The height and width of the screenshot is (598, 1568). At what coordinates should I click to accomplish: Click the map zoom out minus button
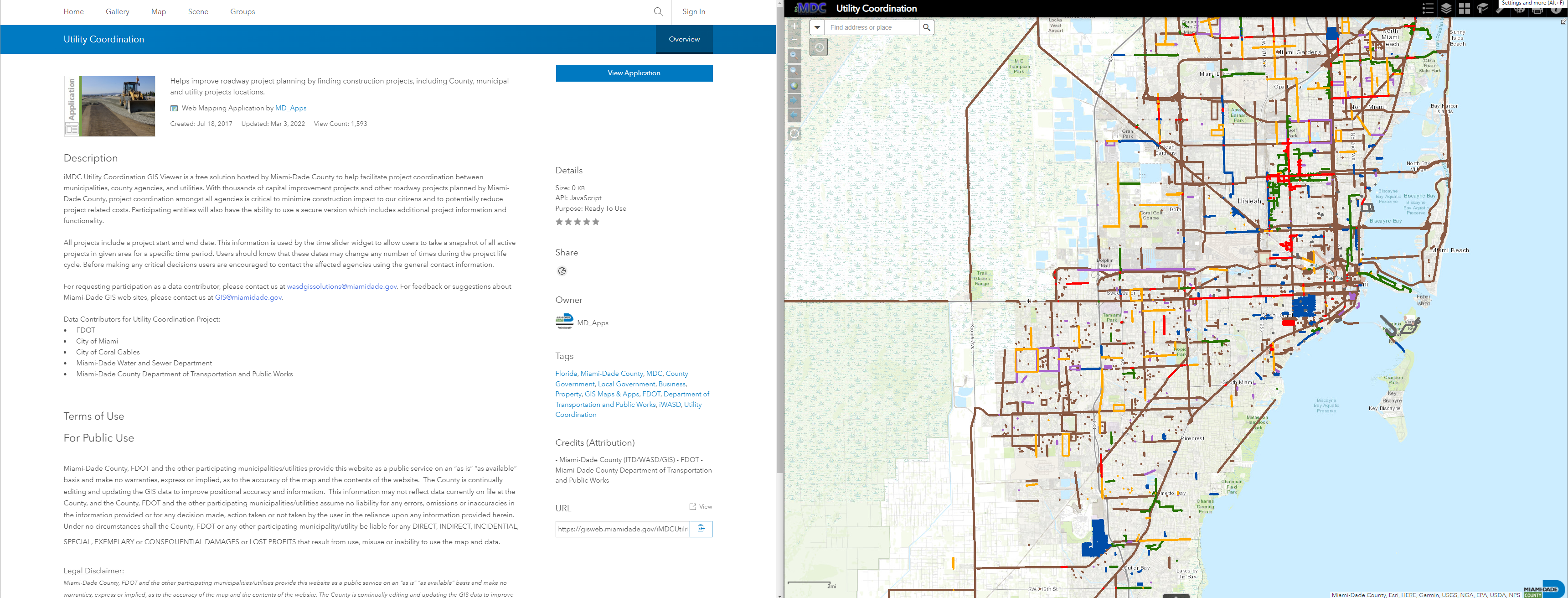pos(794,40)
